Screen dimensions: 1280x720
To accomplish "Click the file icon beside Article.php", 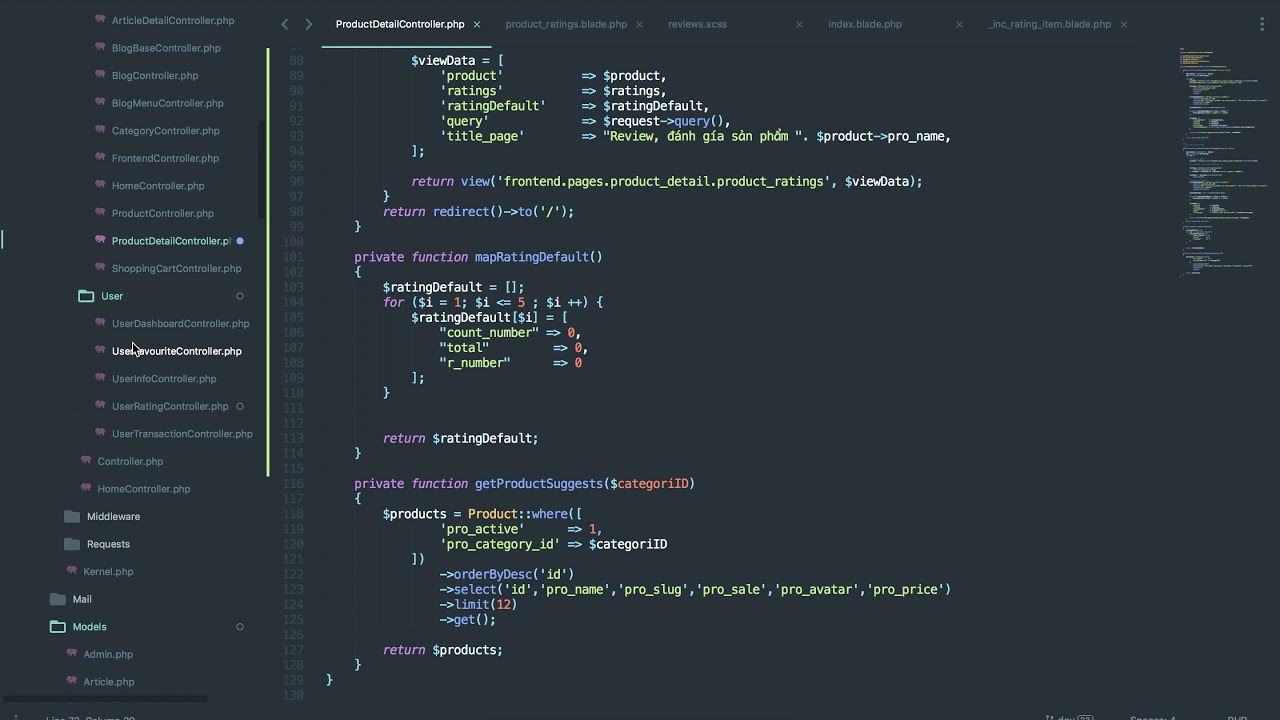I will pos(72,681).
